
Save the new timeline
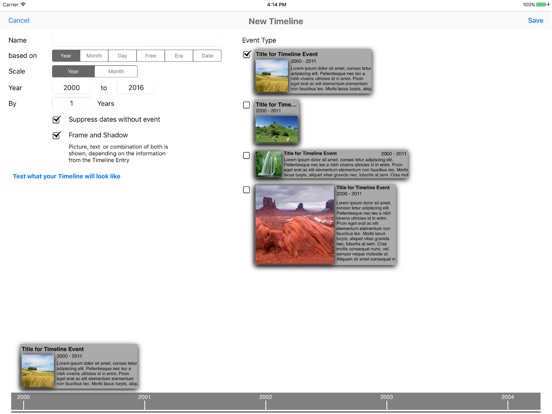point(535,20)
